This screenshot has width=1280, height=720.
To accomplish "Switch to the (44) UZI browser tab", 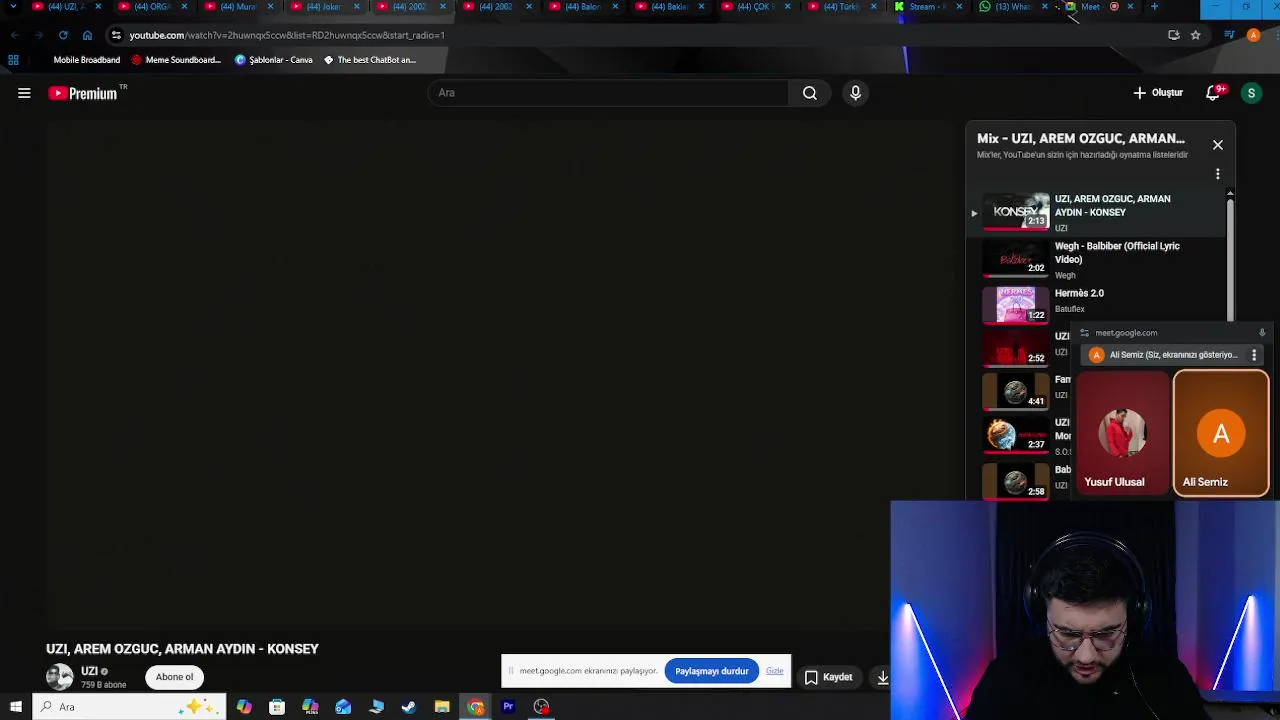I will (66, 7).
